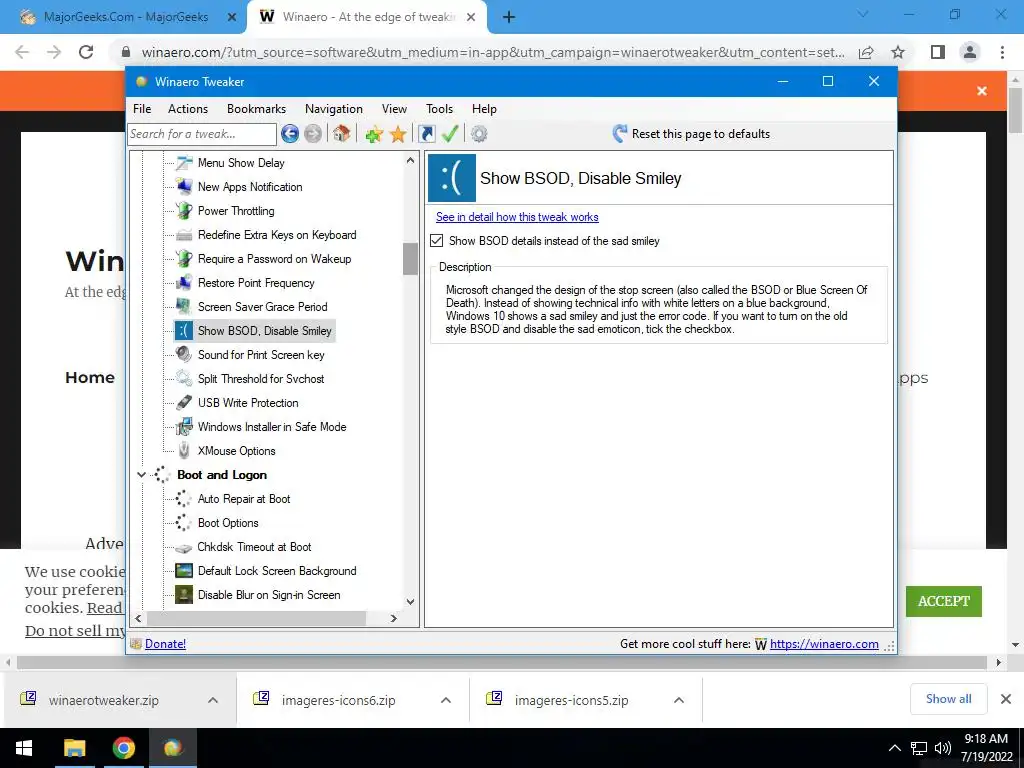Close the orange banner on Winaero page
Screen dimensions: 1024x768
point(982,91)
